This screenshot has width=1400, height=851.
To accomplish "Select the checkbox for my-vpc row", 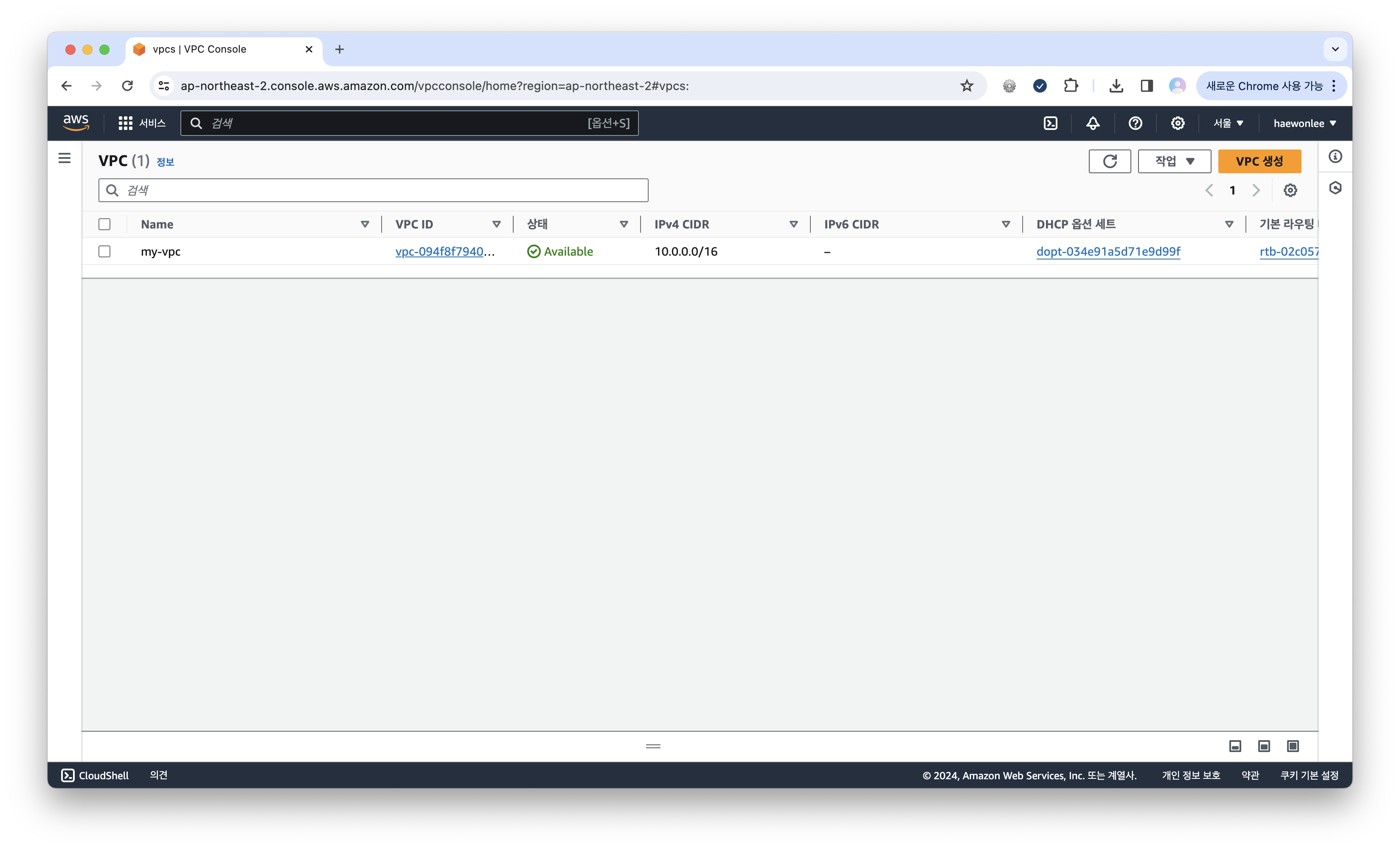I will tap(104, 251).
